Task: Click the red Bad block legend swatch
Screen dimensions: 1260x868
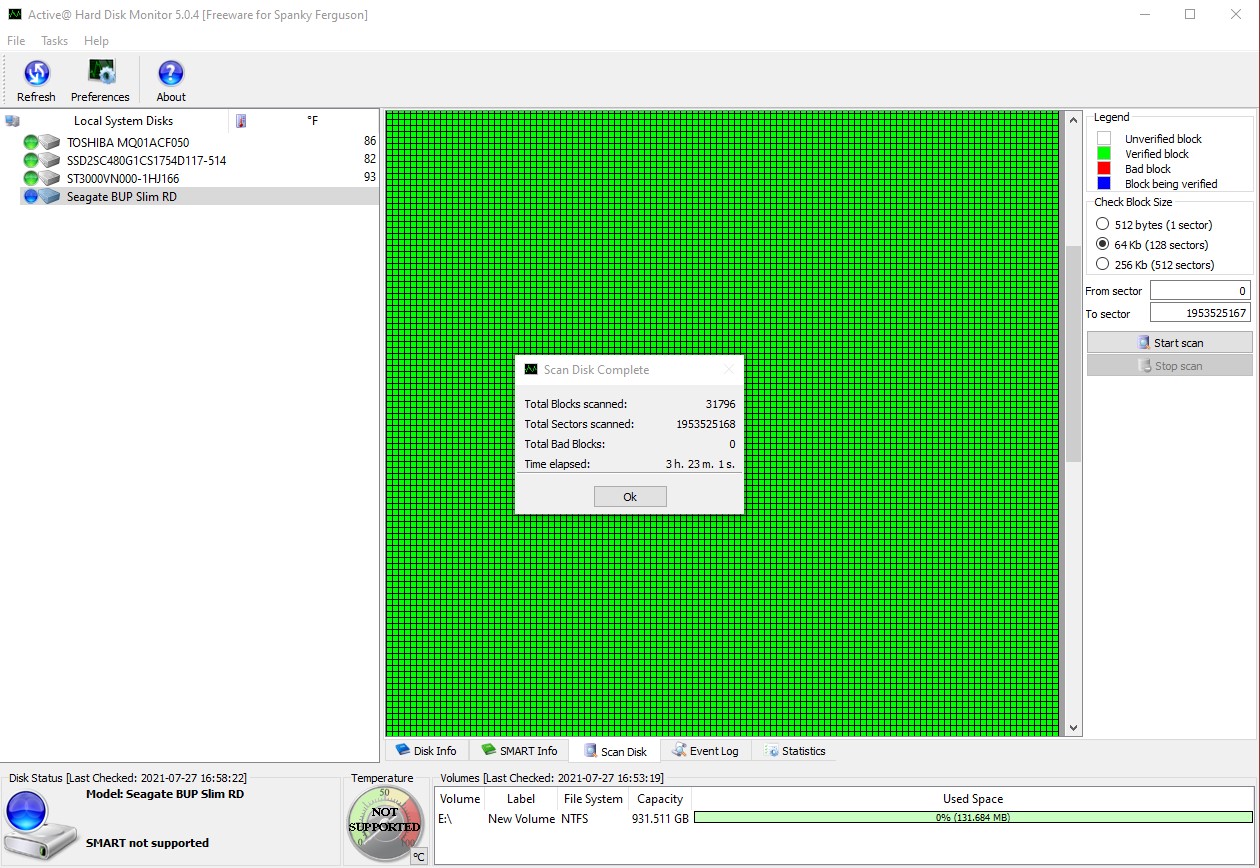Action: (1104, 169)
